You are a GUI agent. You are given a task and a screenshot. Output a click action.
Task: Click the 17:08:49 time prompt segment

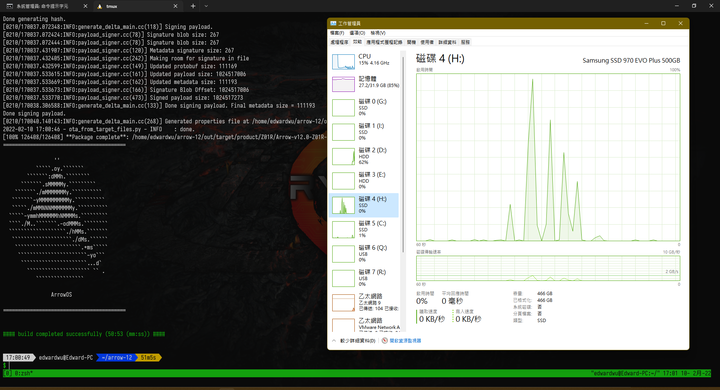click(19, 357)
